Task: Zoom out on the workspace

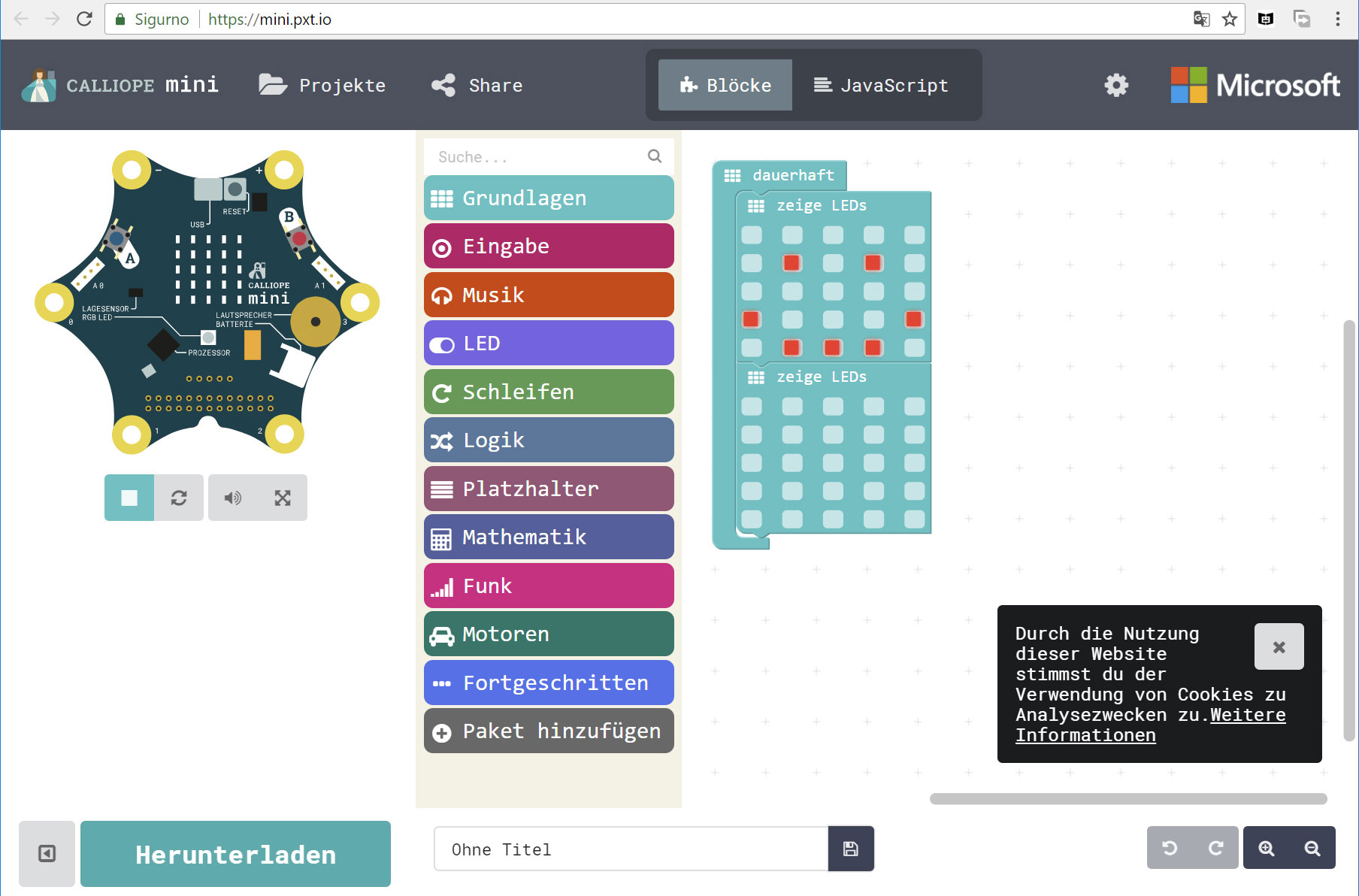Action: click(1312, 848)
